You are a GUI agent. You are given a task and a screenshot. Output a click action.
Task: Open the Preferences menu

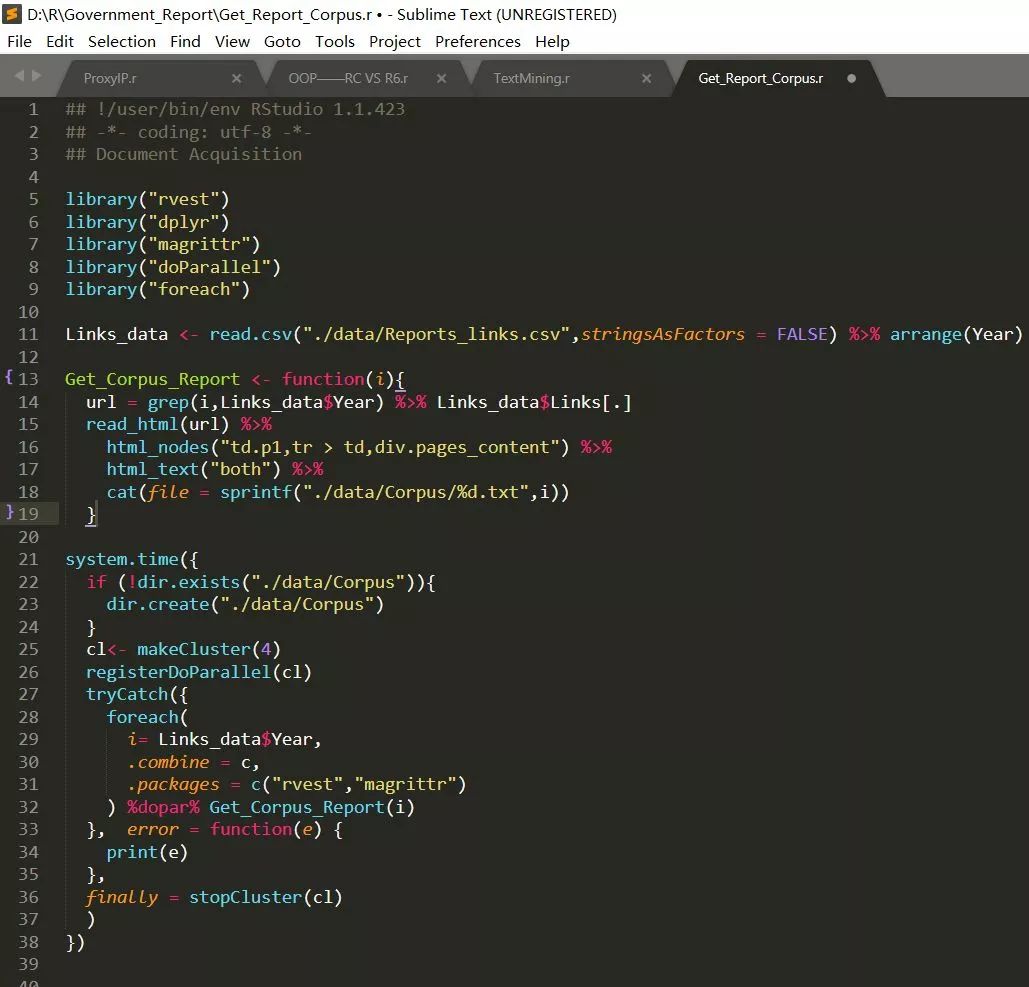point(477,41)
